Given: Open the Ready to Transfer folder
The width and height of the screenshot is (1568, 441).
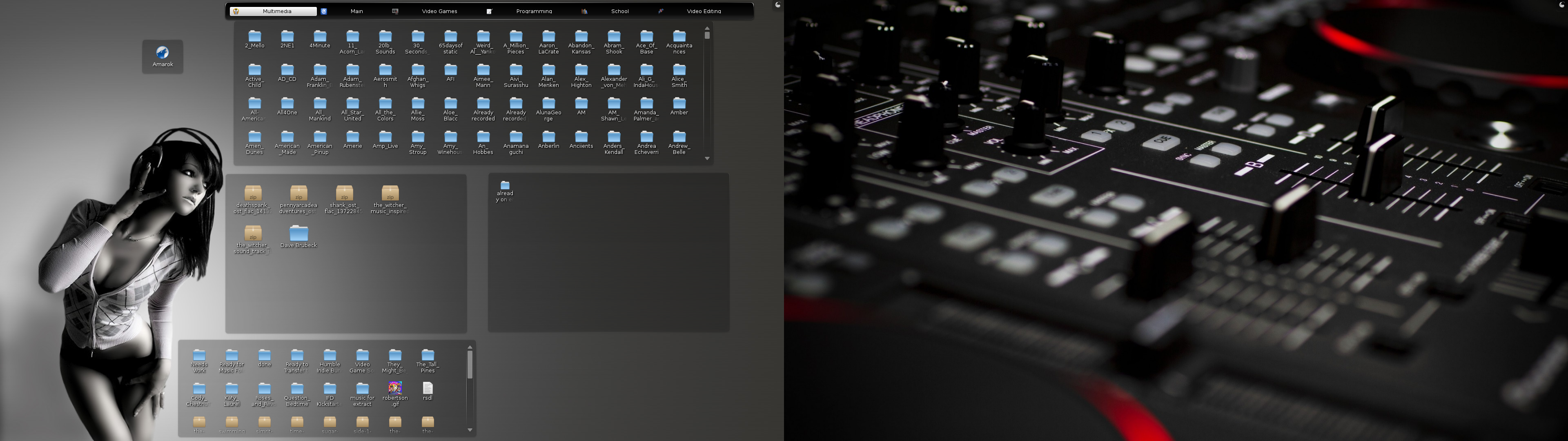Looking at the screenshot, I should point(297,361).
